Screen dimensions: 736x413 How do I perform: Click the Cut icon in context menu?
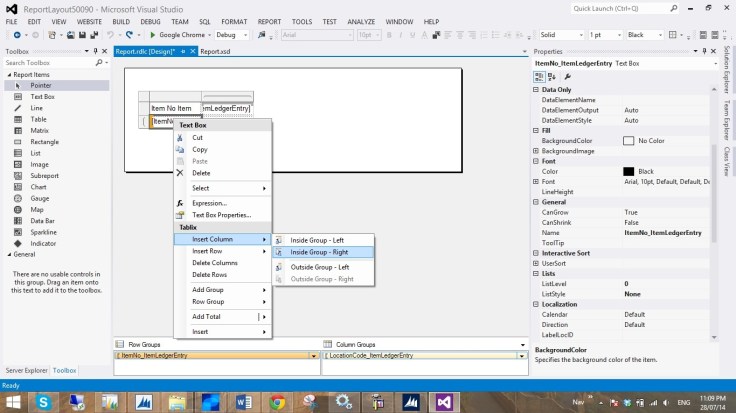point(180,138)
